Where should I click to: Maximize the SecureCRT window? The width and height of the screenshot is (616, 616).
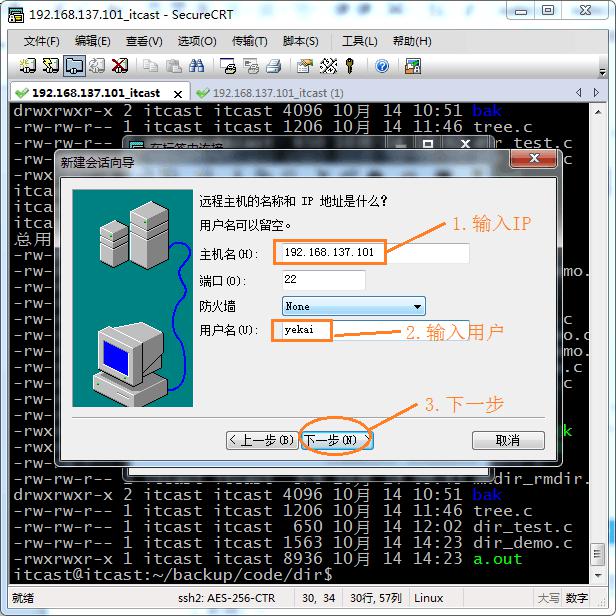(548, 11)
